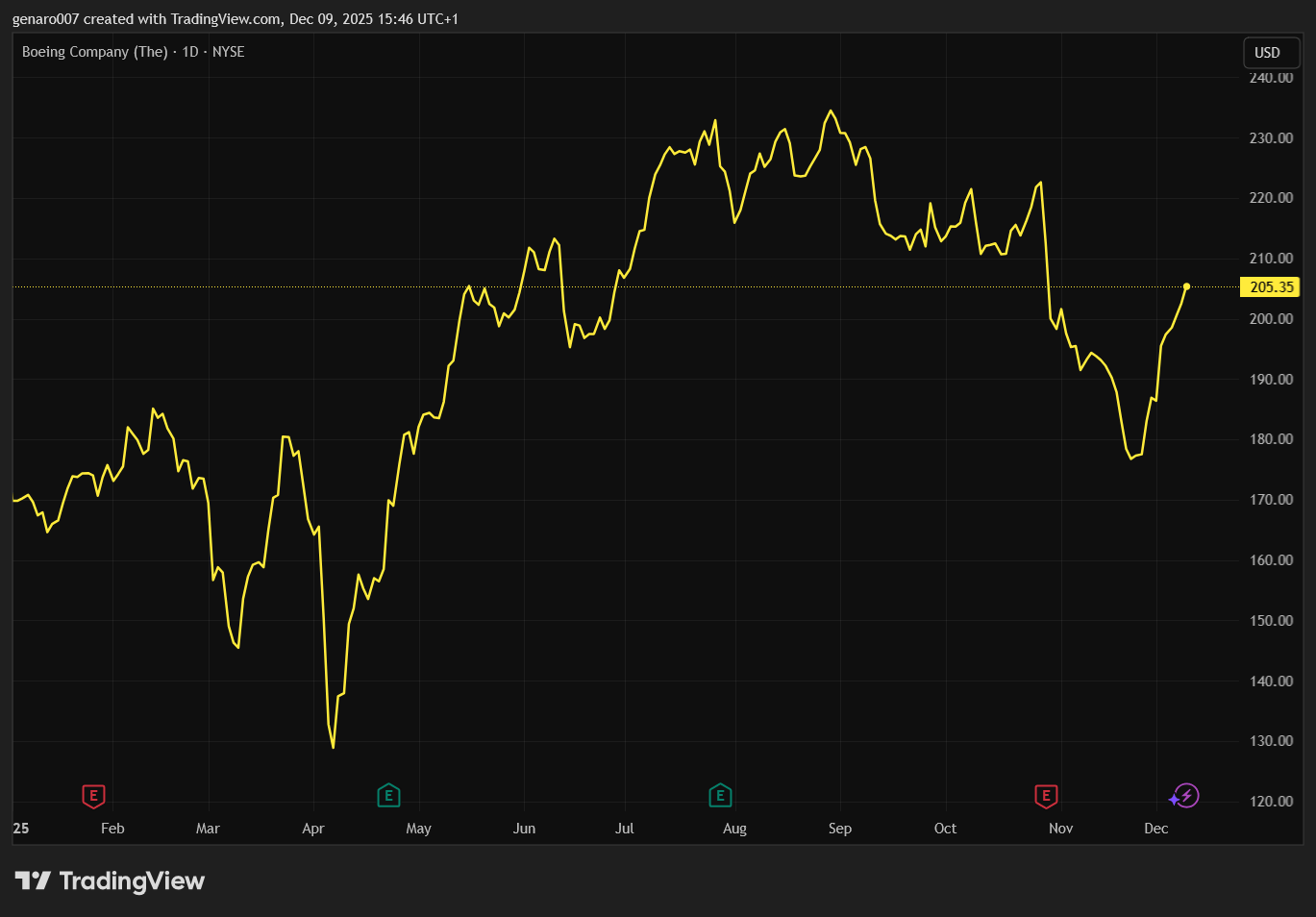The image size is (1316, 917).
Task: Open the TradingView wordmark text link
Action: click(132, 881)
